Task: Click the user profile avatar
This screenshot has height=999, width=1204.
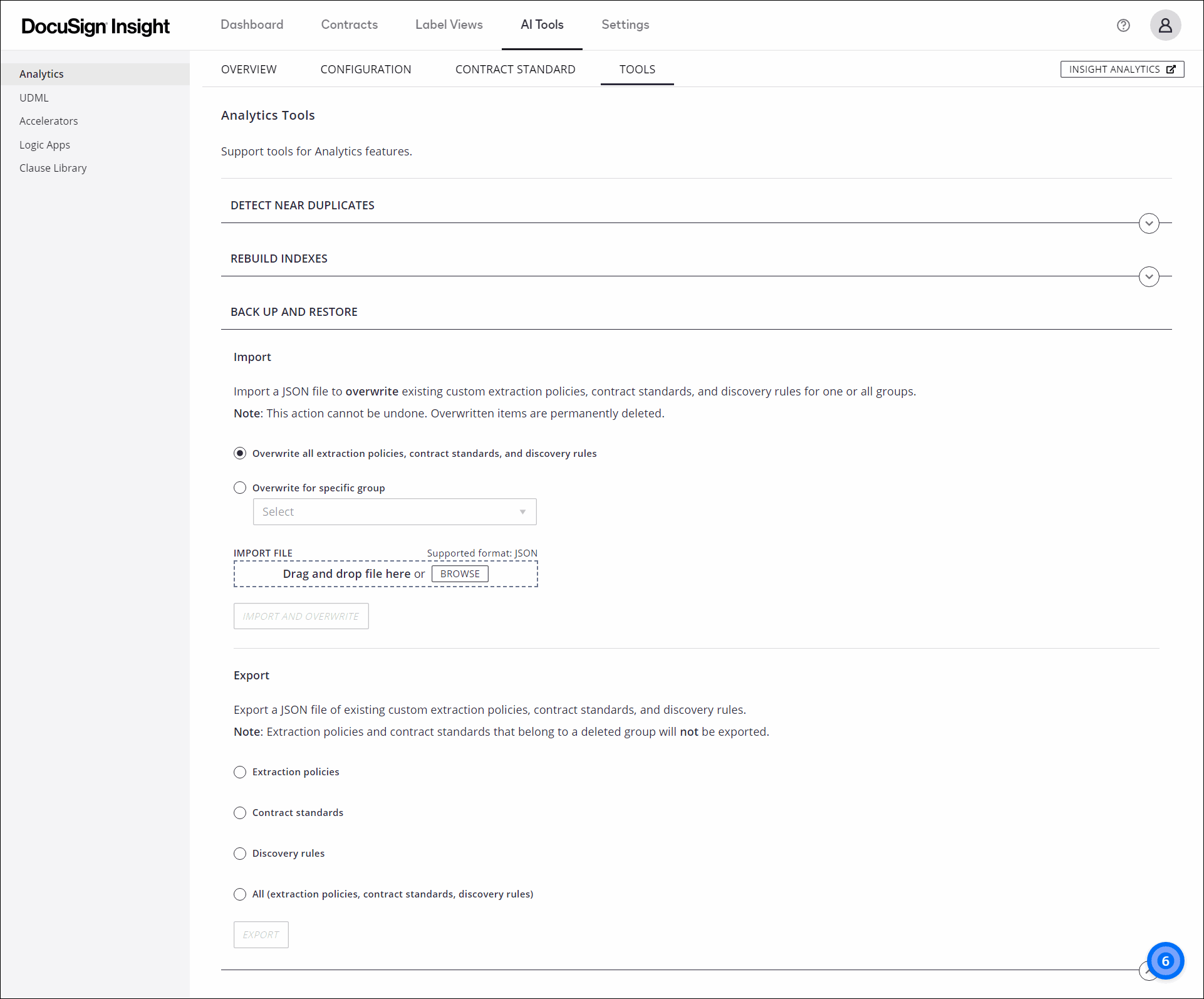Action: [x=1165, y=25]
